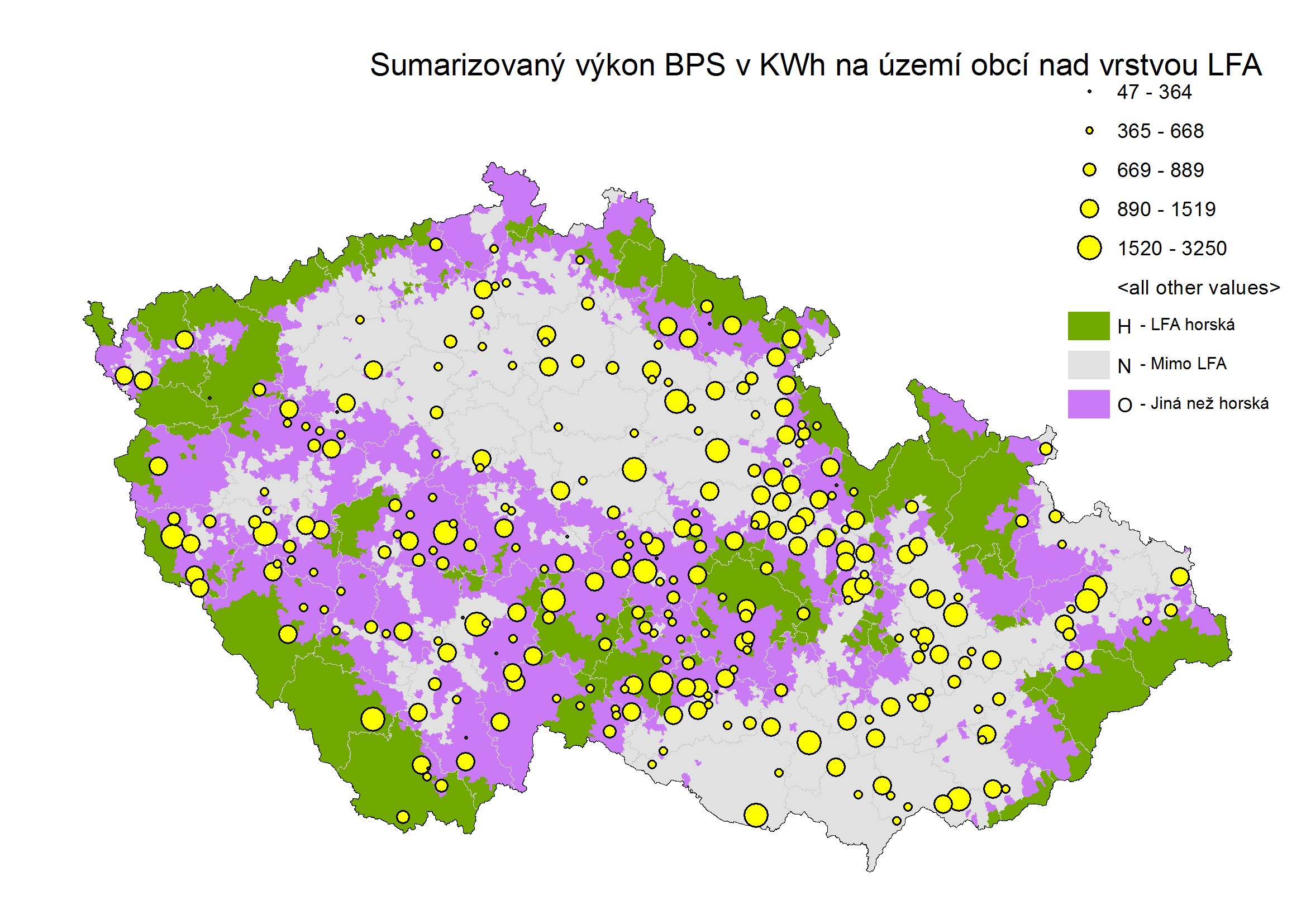Click the yellow circle symbol beside '365 - 668'

[1089, 131]
